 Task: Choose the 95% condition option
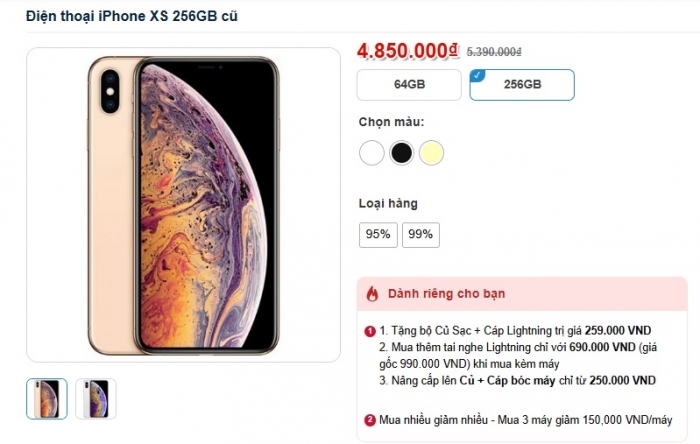tap(378, 235)
